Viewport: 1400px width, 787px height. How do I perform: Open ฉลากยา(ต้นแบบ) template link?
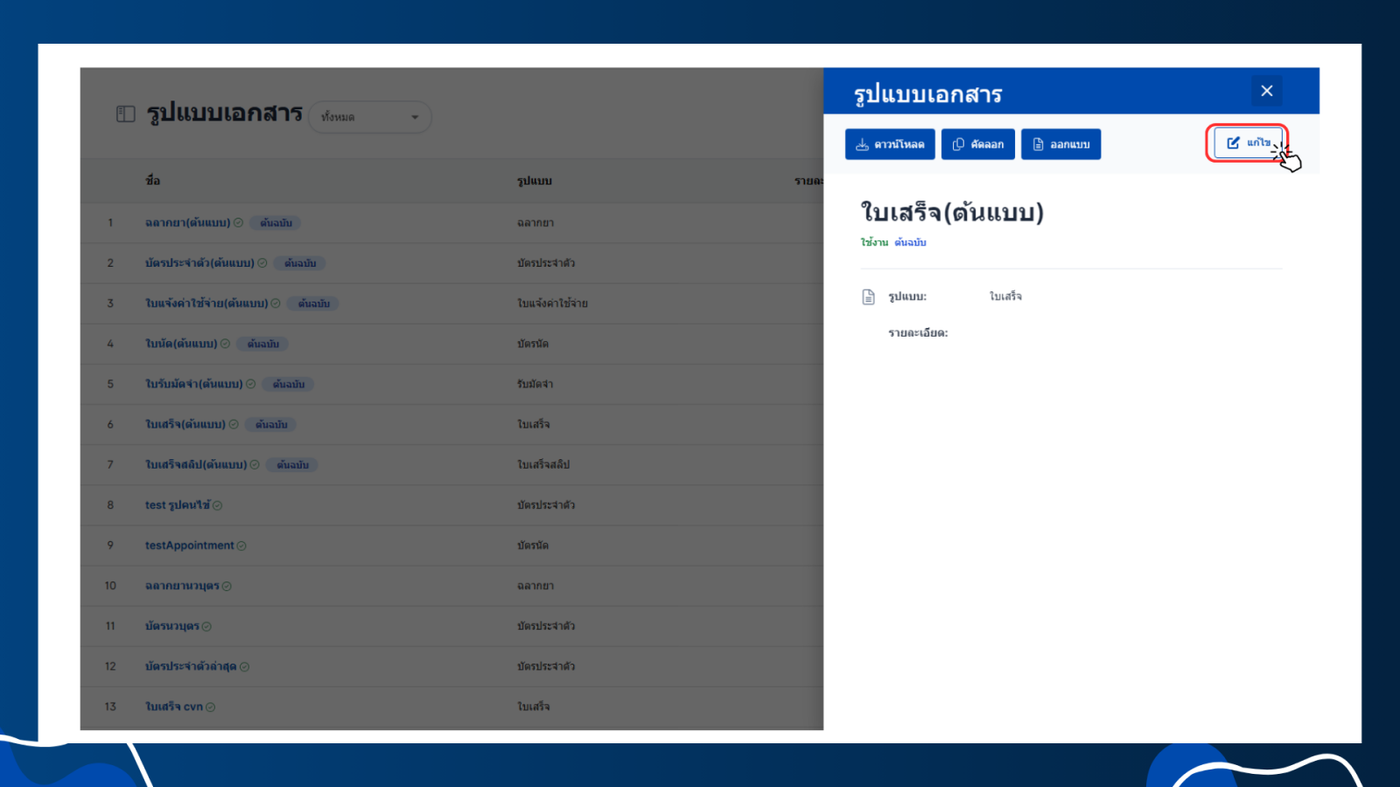point(187,223)
